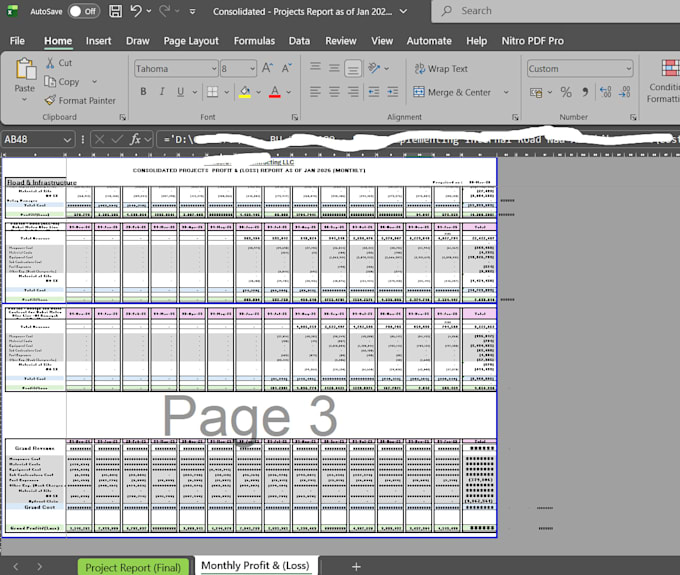Toggle Bold formatting
This screenshot has width=680, height=575.
tap(143, 91)
